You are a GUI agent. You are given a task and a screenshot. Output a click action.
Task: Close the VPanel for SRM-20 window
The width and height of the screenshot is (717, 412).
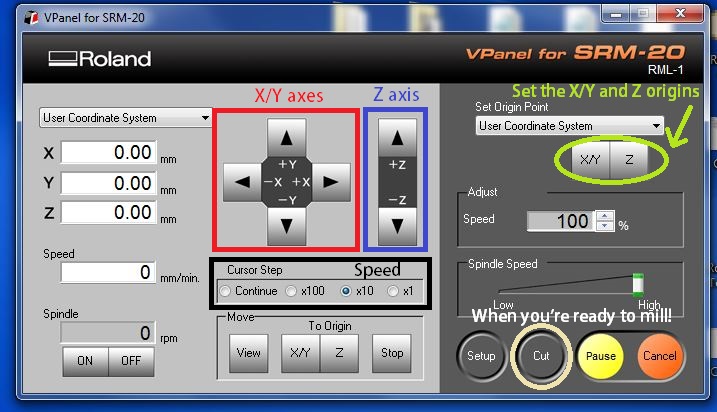(680, 13)
